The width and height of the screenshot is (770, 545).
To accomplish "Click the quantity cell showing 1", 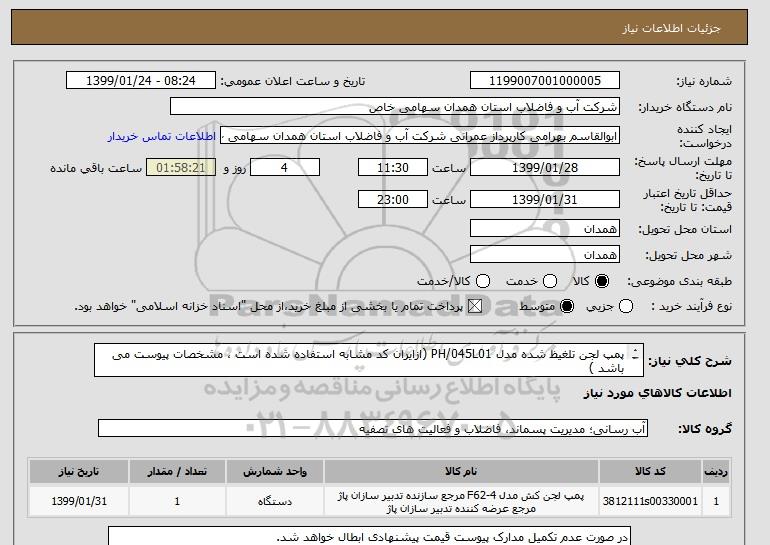I will tap(177, 501).
